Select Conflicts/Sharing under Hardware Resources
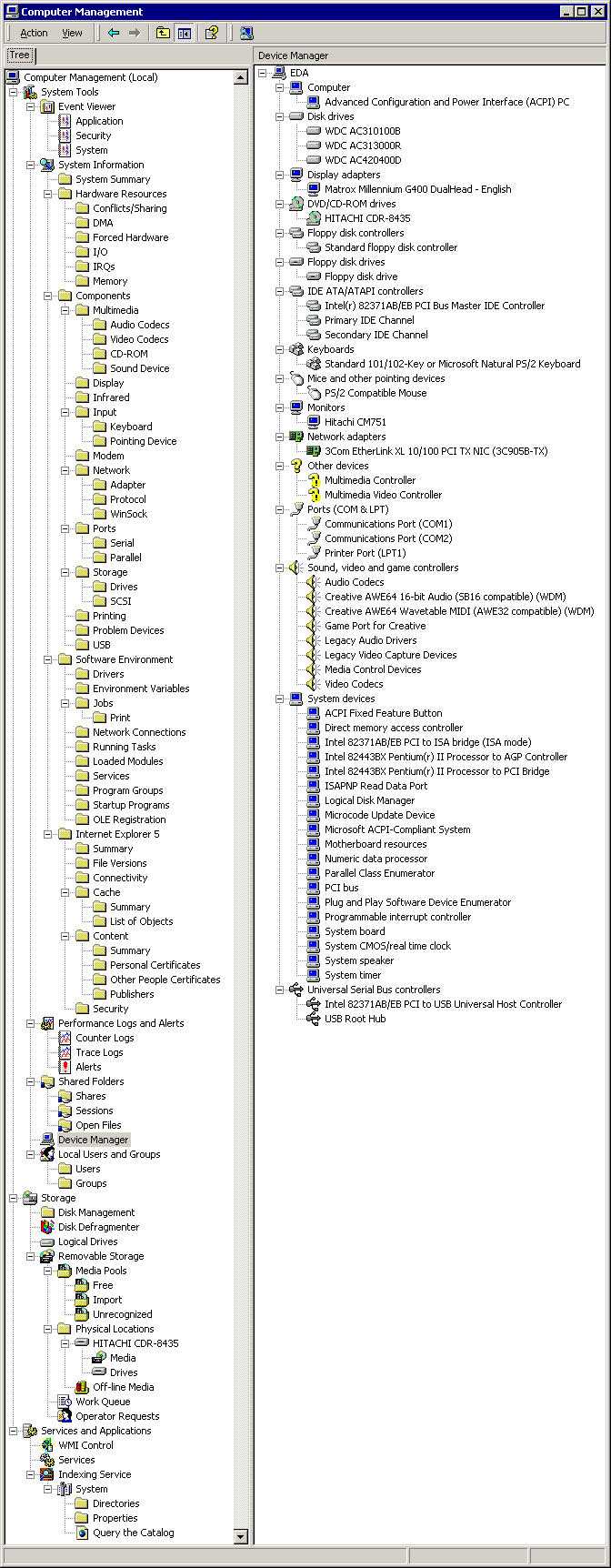Image resolution: width=611 pixels, height=1568 pixels. coord(130,208)
